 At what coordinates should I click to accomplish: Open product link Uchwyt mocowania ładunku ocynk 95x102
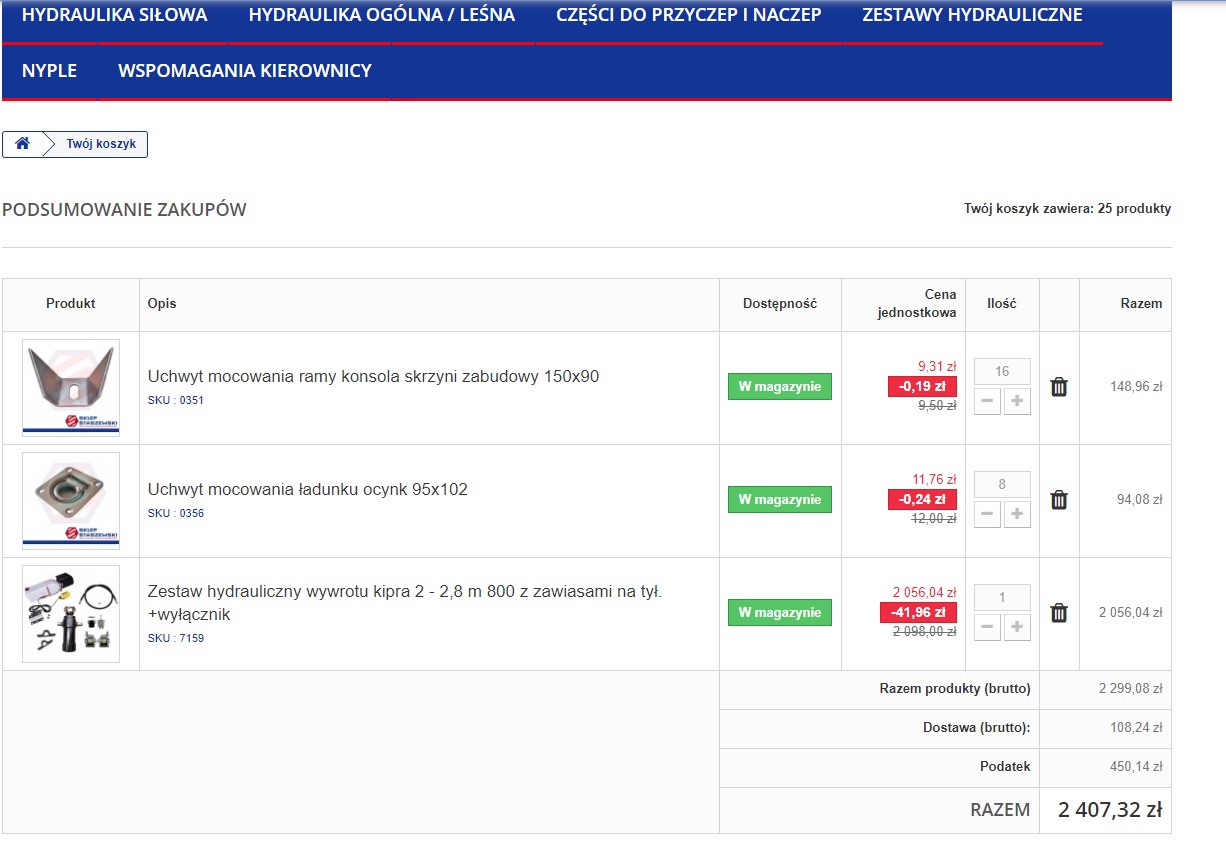(x=308, y=489)
